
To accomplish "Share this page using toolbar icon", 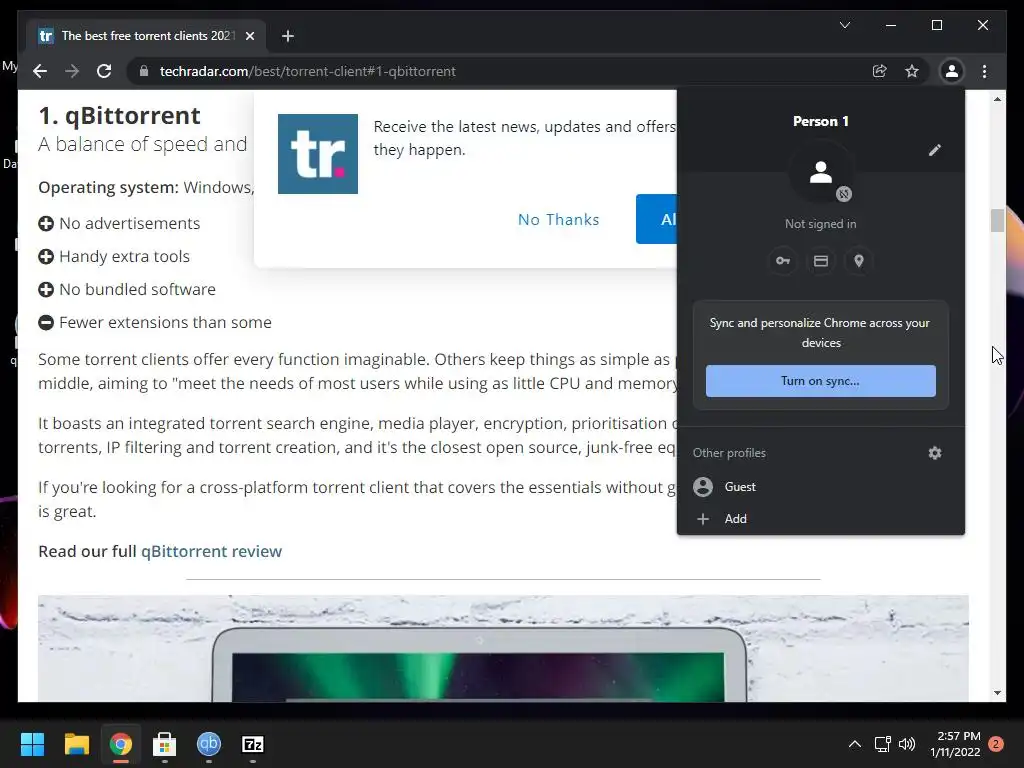I will 880,71.
